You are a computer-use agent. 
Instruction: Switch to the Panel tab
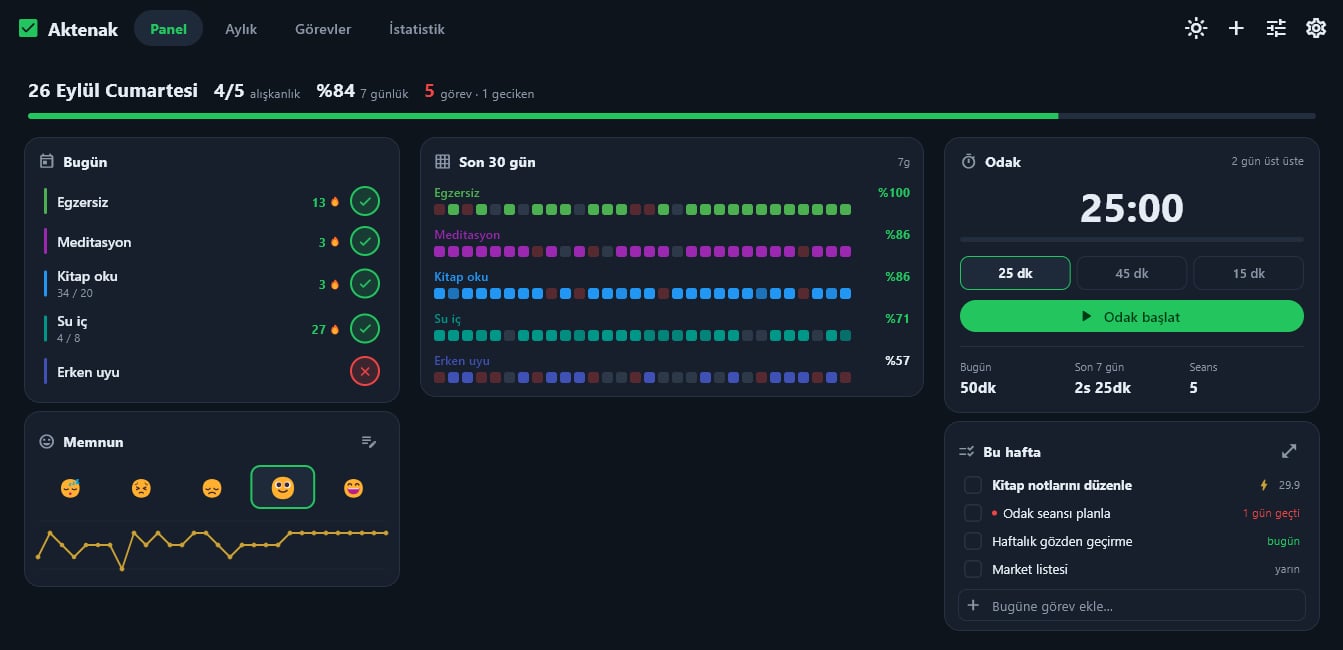pyautogui.click(x=168, y=29)
